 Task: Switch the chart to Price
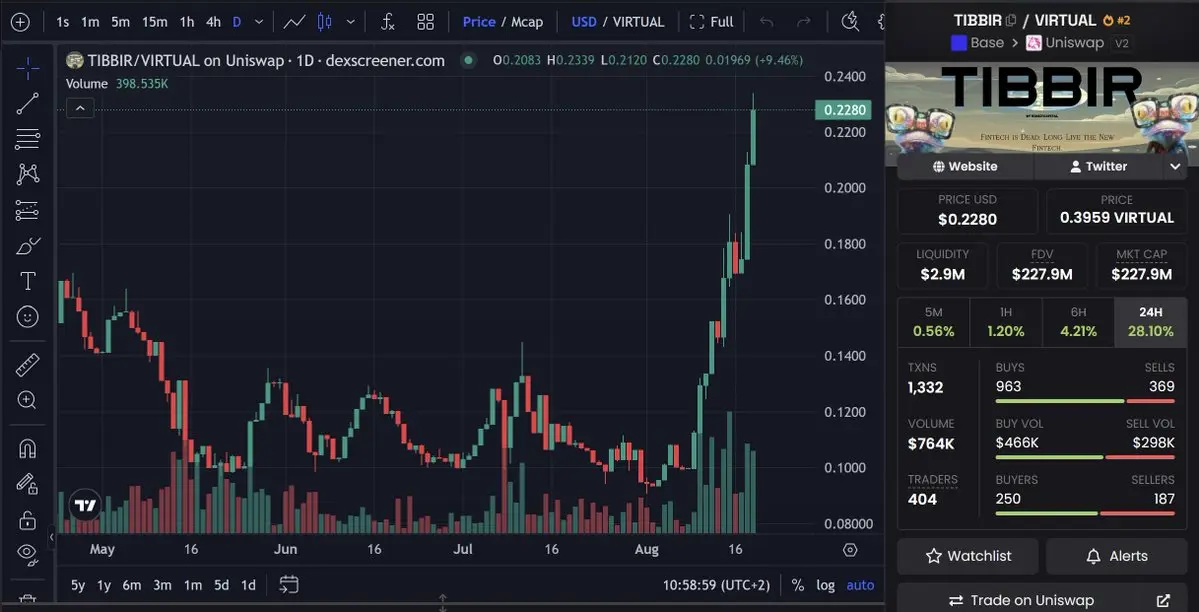coord(479,21)
